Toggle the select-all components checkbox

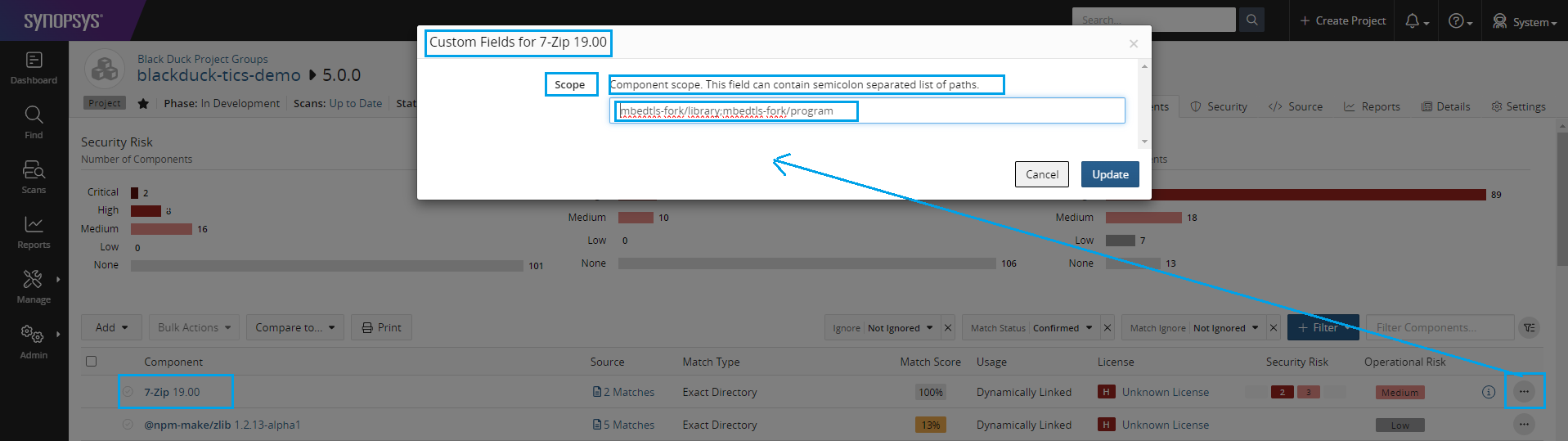(x=92, y=362)
